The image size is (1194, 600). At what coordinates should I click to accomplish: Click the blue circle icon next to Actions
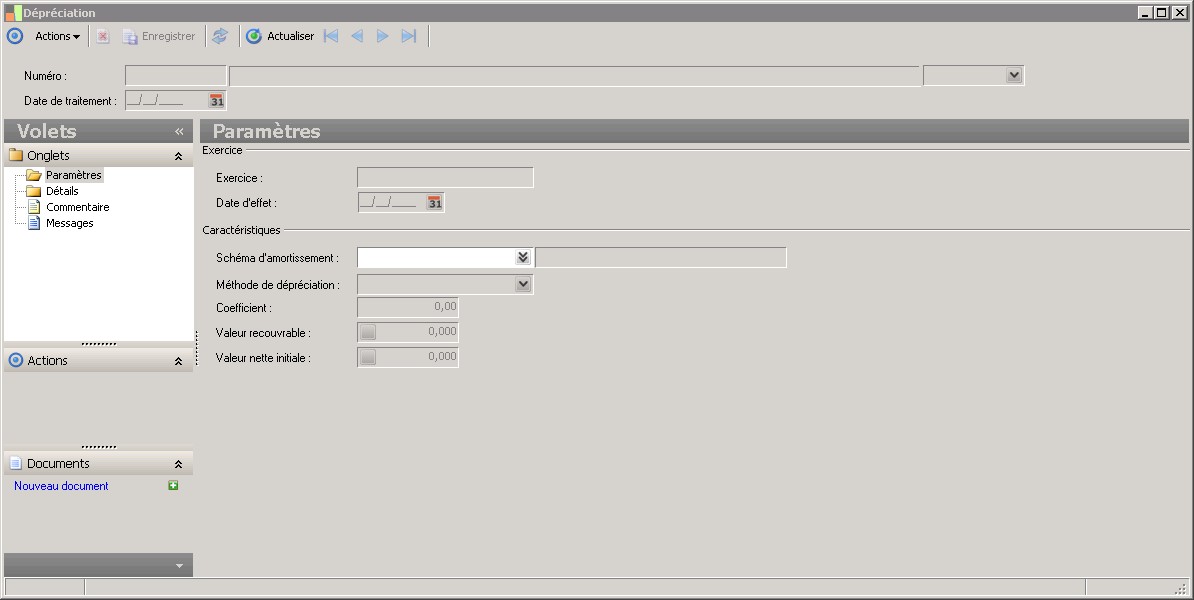[x=15, y=36]
